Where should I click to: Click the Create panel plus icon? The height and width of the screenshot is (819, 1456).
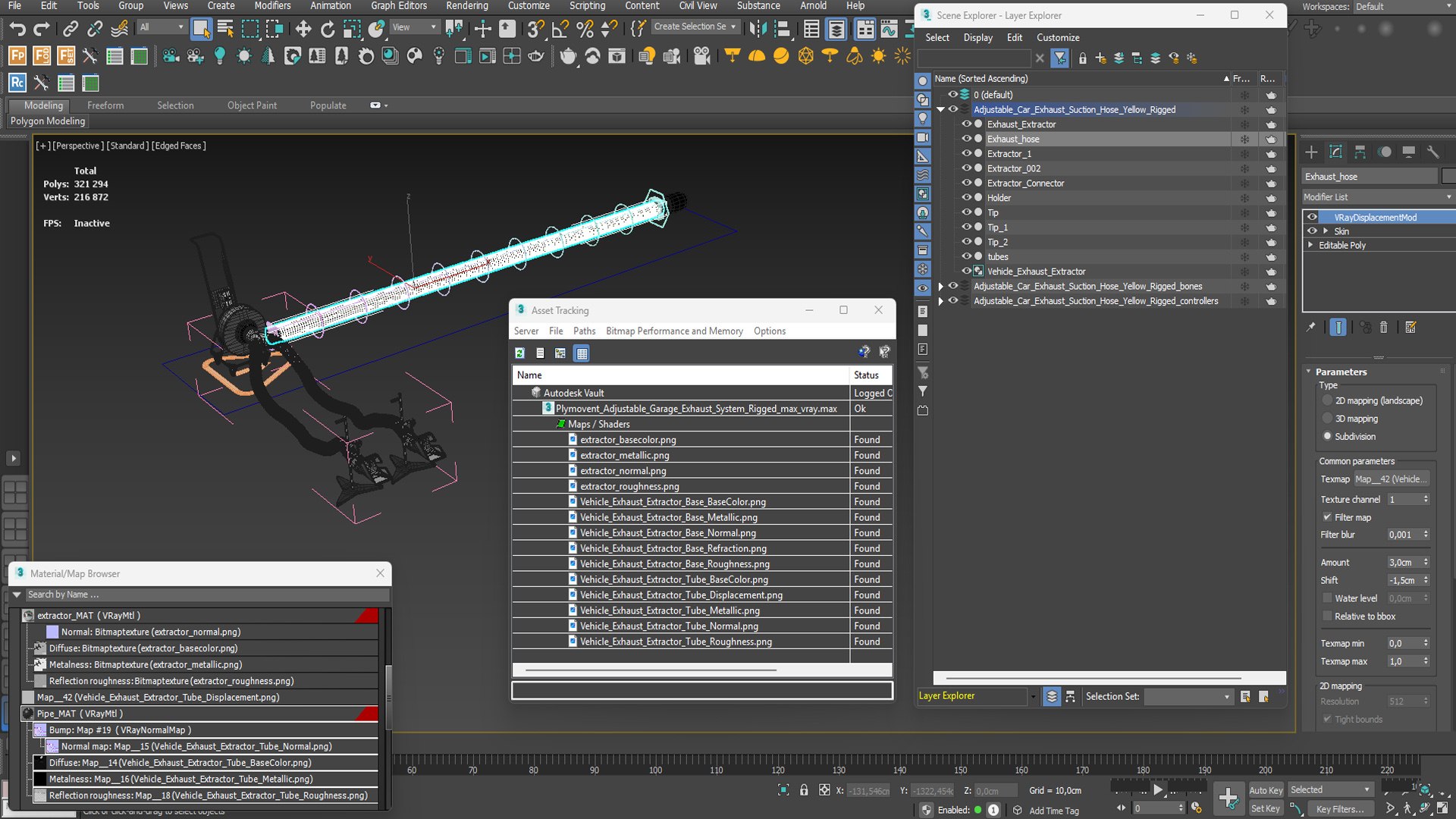(x=1311, y=152)
